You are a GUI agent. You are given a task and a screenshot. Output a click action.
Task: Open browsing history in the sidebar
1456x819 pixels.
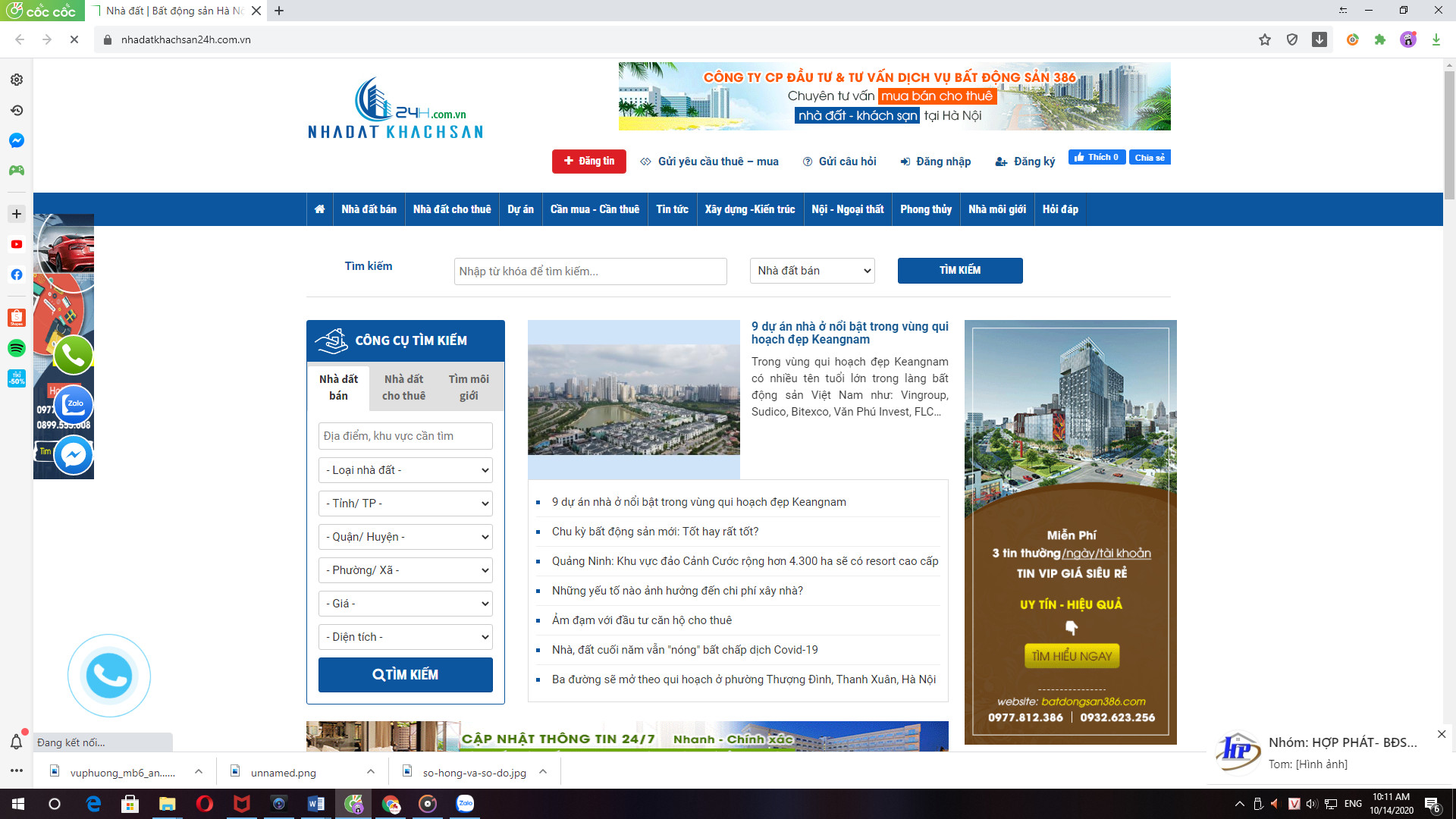17,110
